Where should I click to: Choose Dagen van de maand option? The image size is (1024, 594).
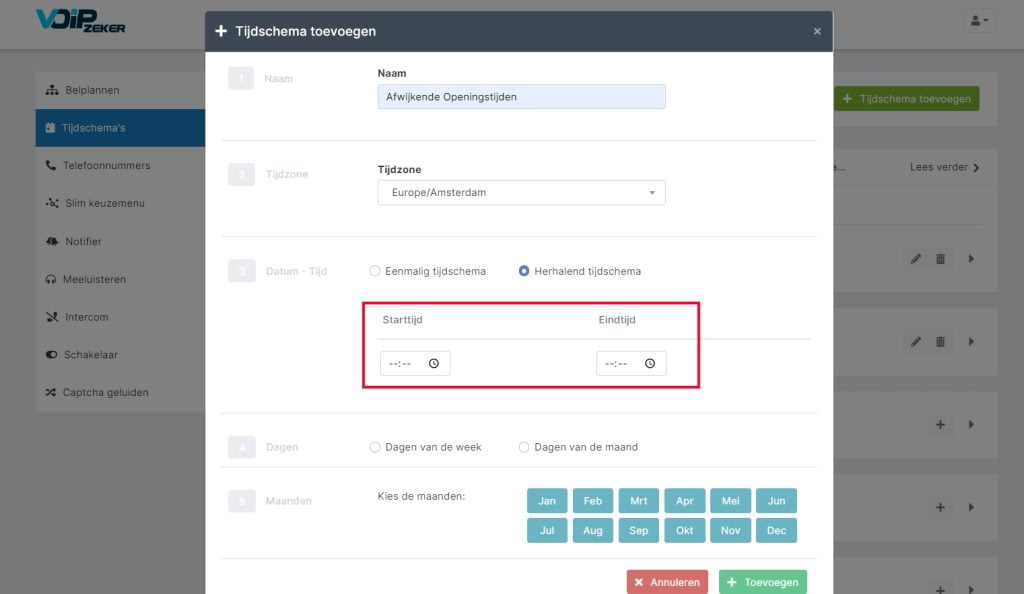point(524,447)
